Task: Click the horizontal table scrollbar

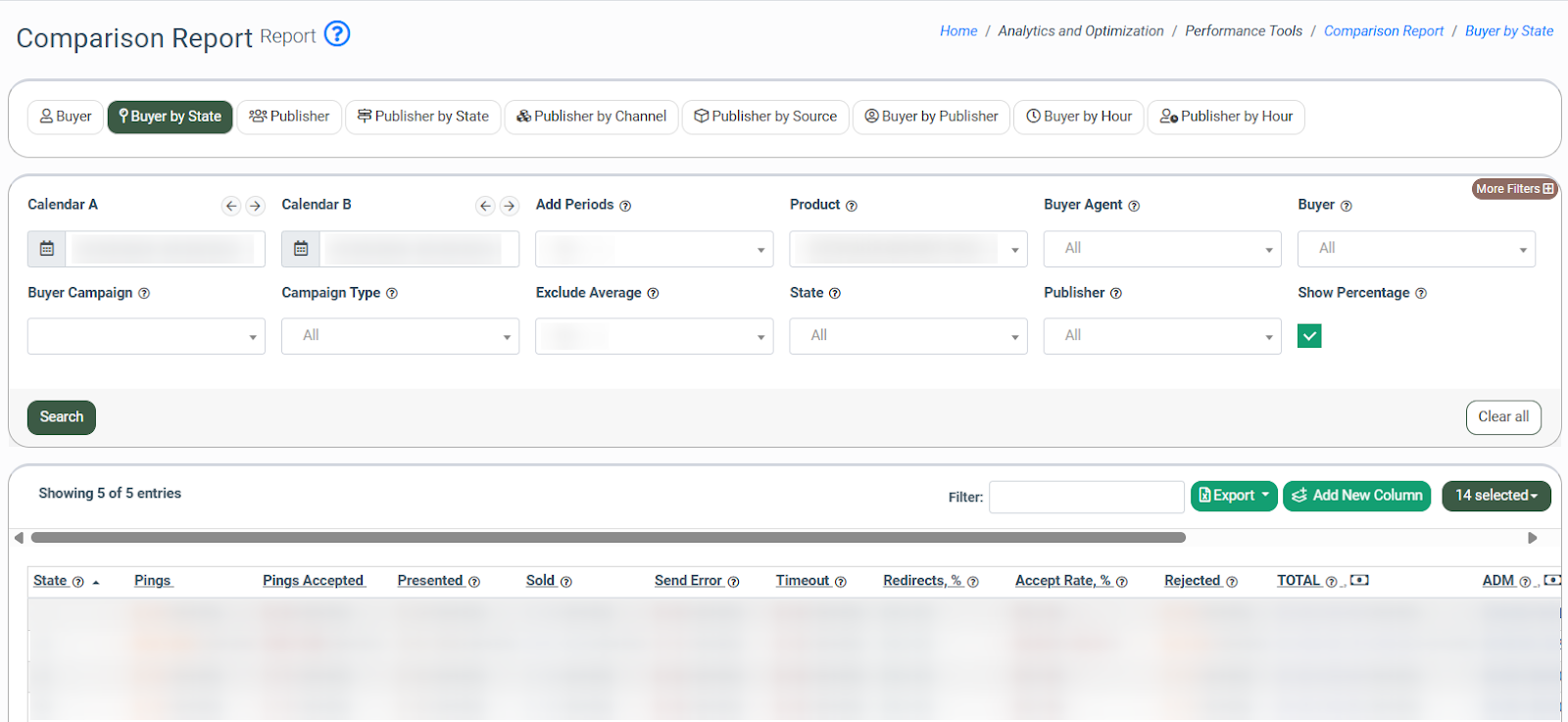Action: [x=608, y=538]
